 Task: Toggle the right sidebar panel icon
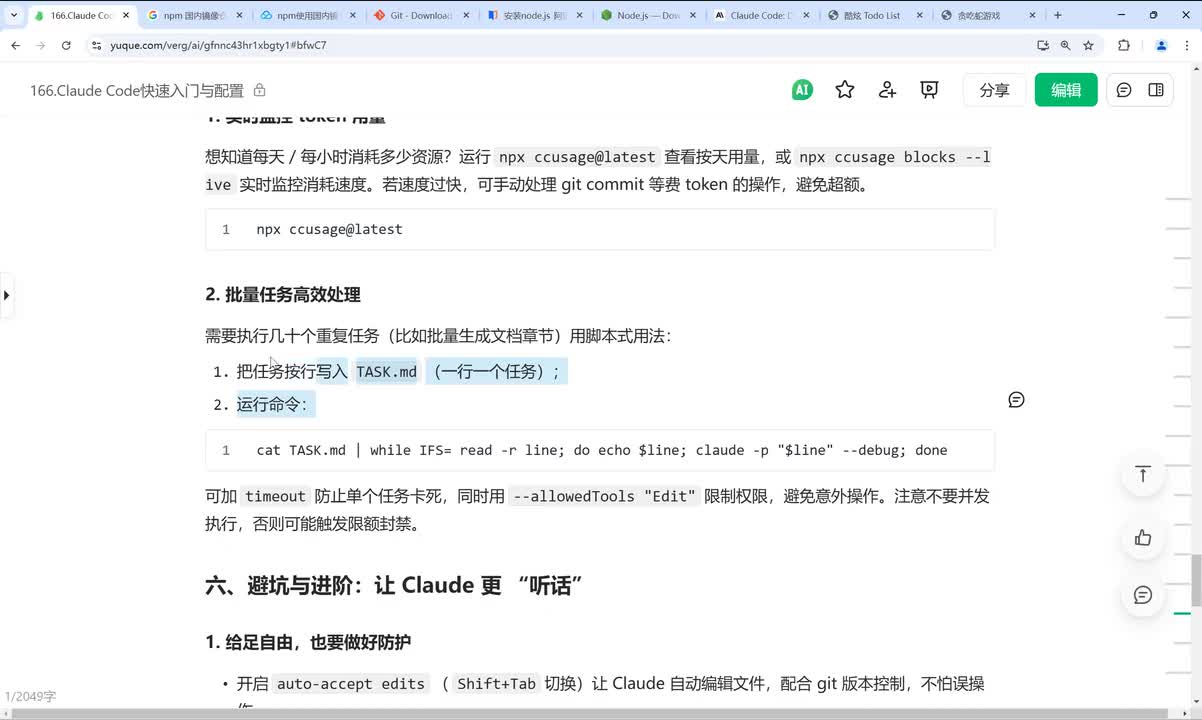pyautogui.click(x=1156, y=90)
